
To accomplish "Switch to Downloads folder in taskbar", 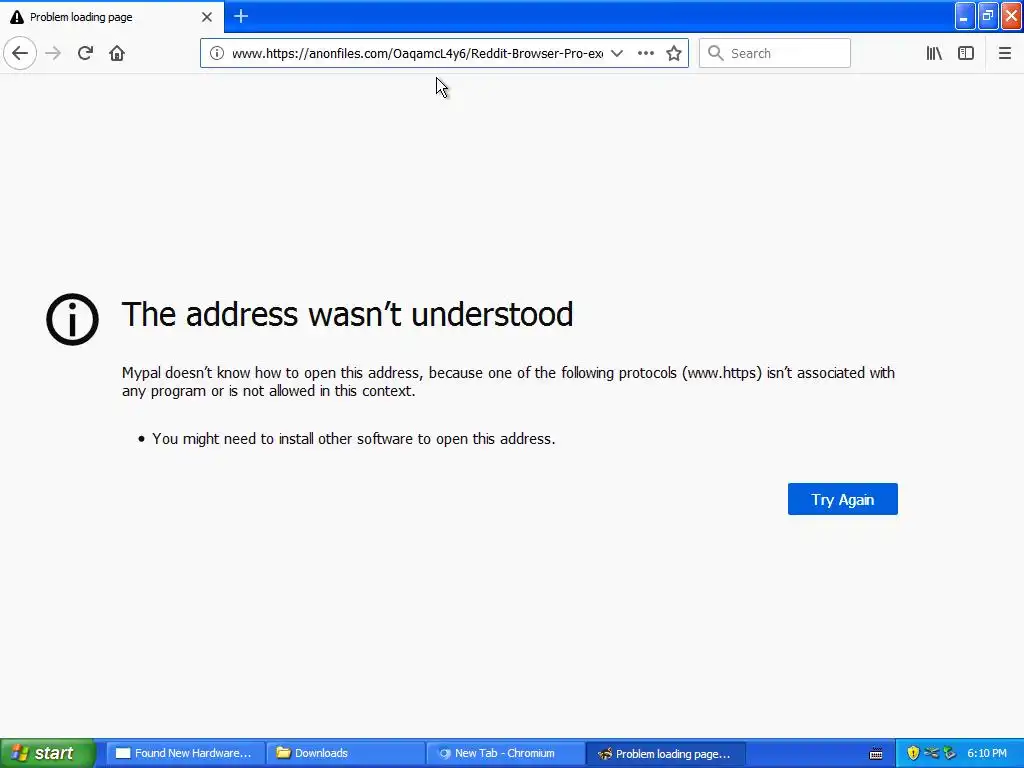I will [345, 753].
